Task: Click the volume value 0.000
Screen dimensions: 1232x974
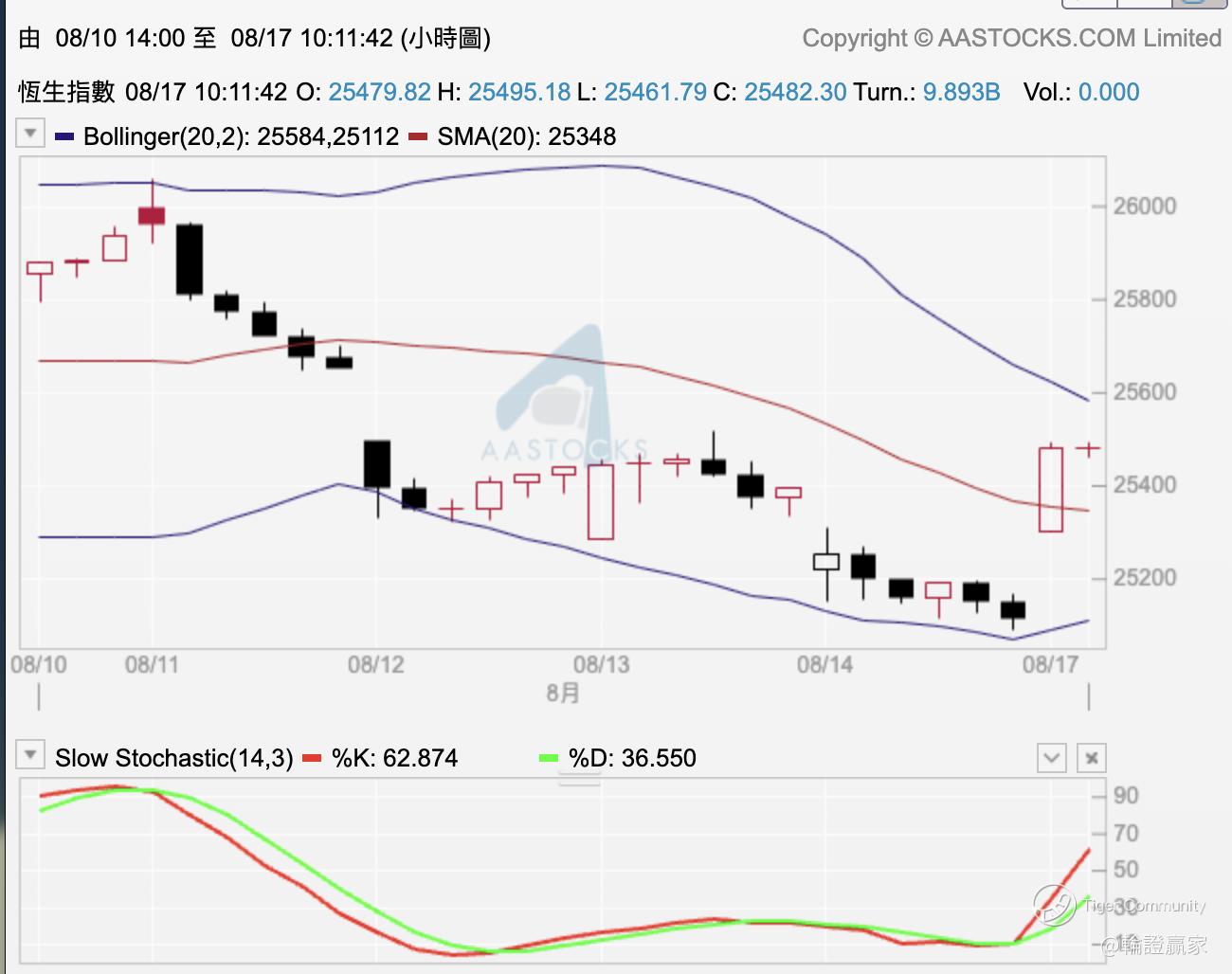Action: tap(1109, 92)
